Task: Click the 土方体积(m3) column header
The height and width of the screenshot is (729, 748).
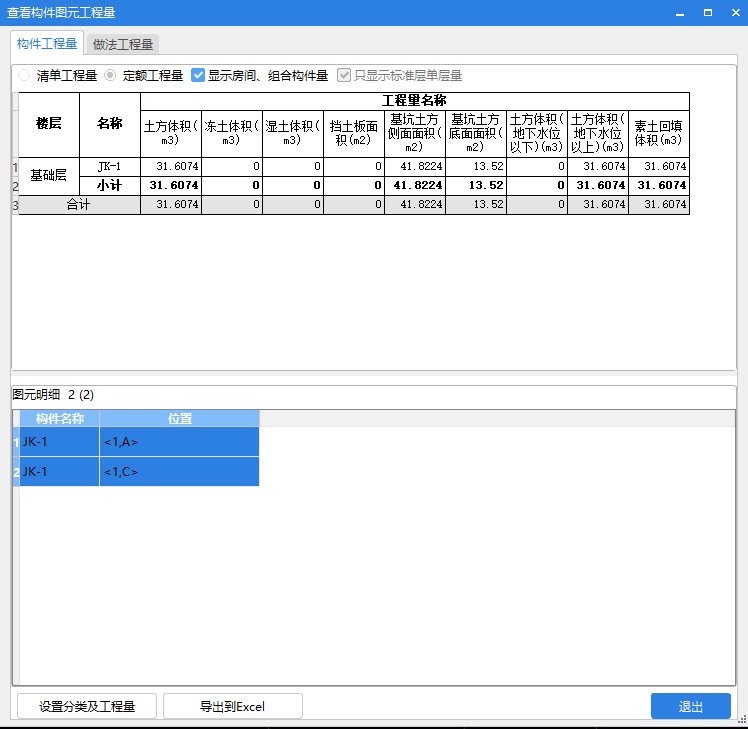Action: point(171,134)
